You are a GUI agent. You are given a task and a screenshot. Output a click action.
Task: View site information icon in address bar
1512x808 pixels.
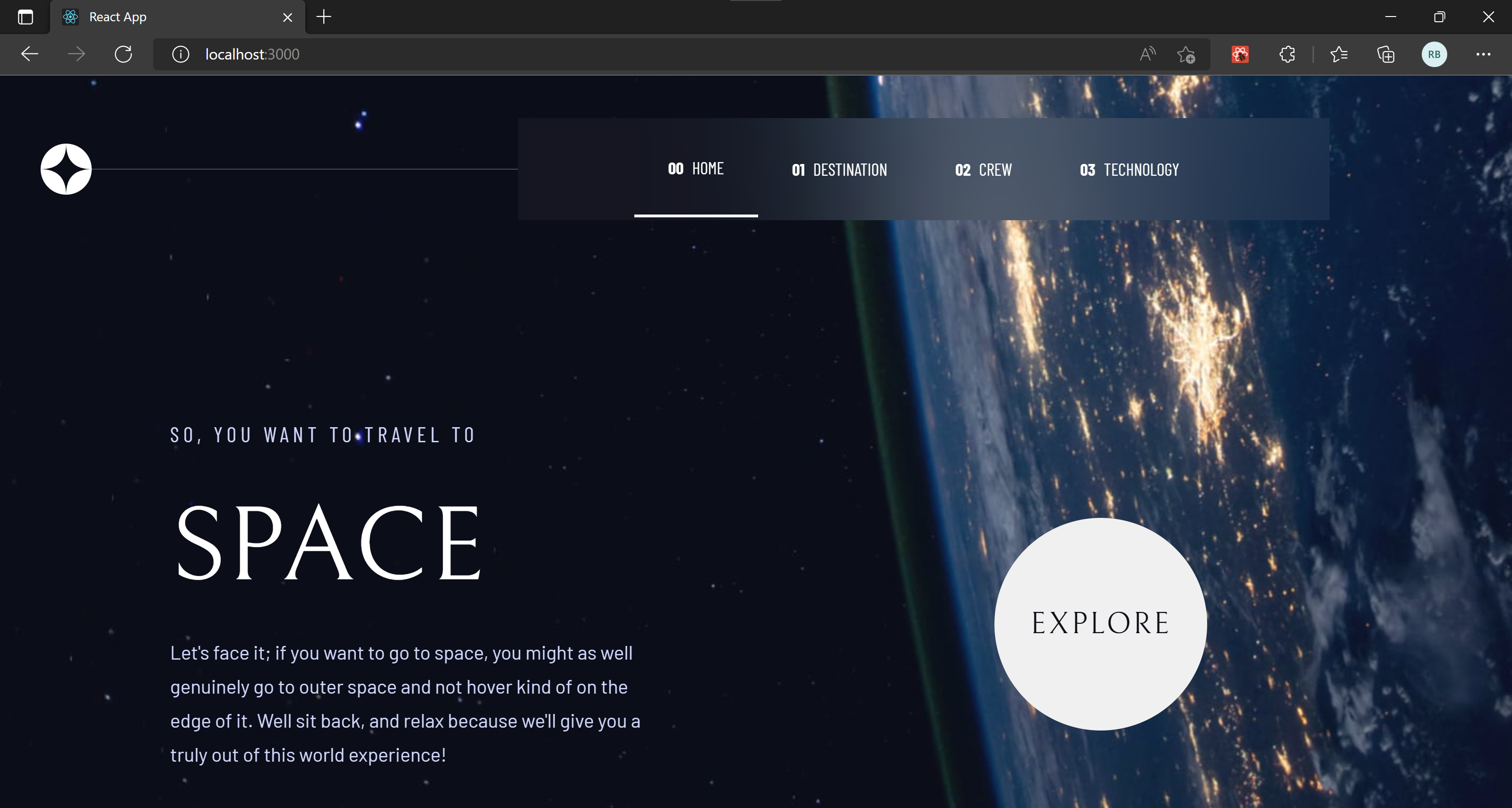tap(180, 54)
